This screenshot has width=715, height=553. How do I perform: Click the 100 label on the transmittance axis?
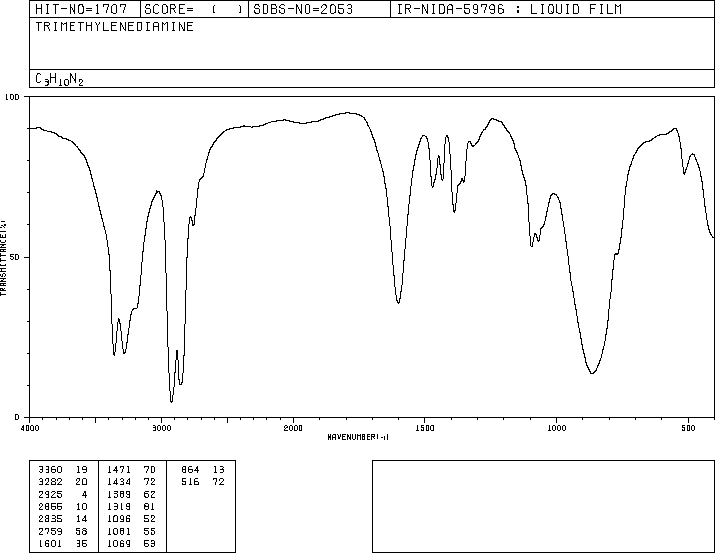tap(12, 97)
